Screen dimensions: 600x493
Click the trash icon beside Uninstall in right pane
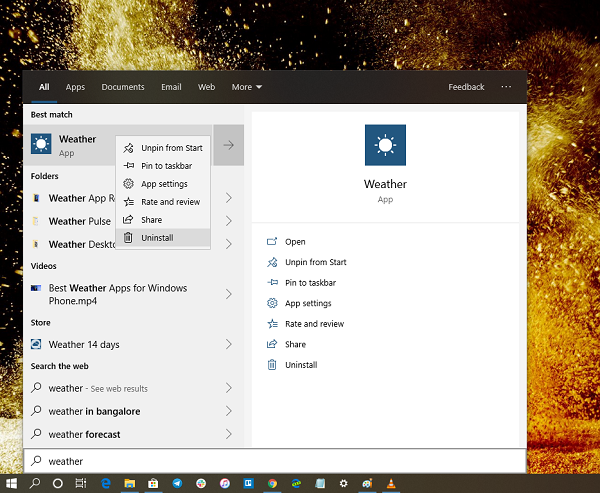tap(272, 365)
